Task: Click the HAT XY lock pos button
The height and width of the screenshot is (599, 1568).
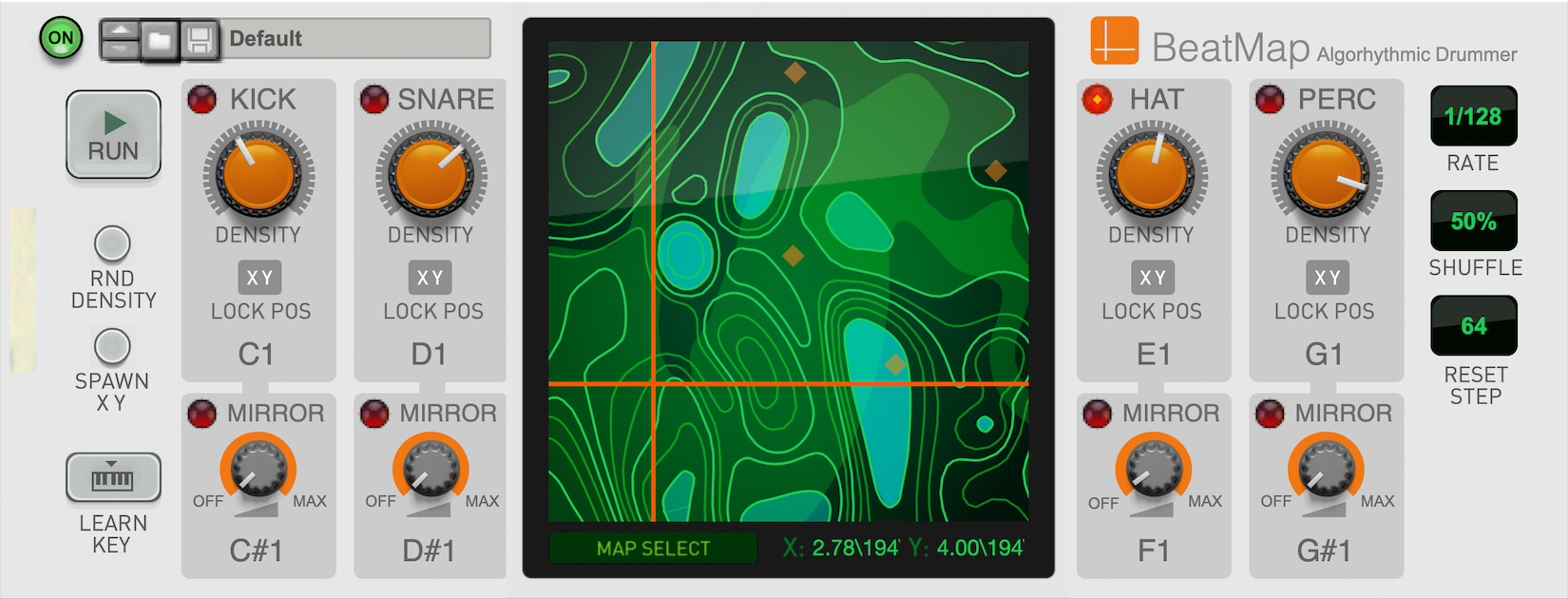Action: pyautogui.click(x=1153, y=278)
